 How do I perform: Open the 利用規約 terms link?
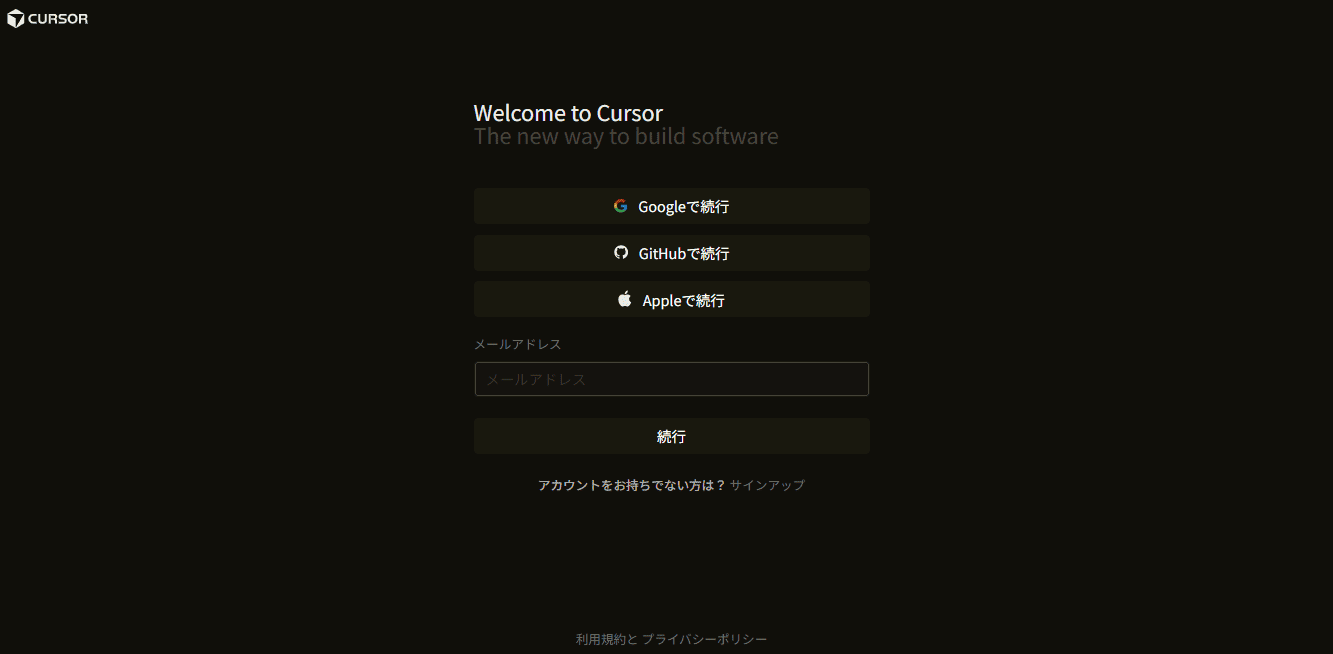[x=601, y=639]
